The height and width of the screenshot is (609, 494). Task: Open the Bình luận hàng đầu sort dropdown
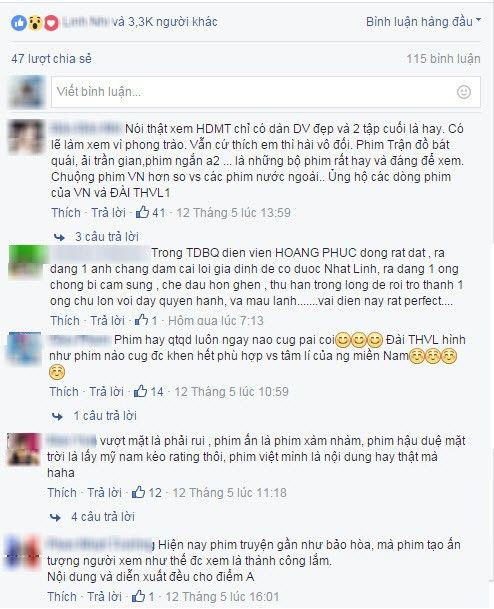423,22
